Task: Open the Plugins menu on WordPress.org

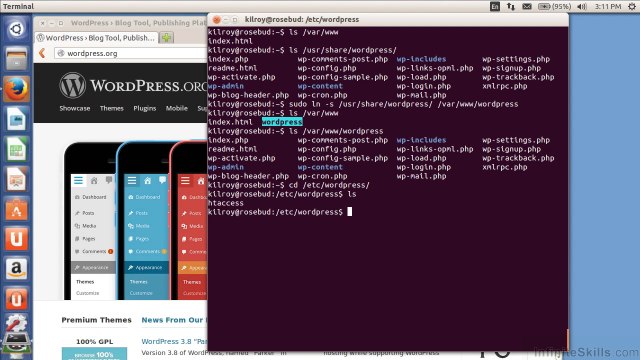Action: click(x=144, y=108)
